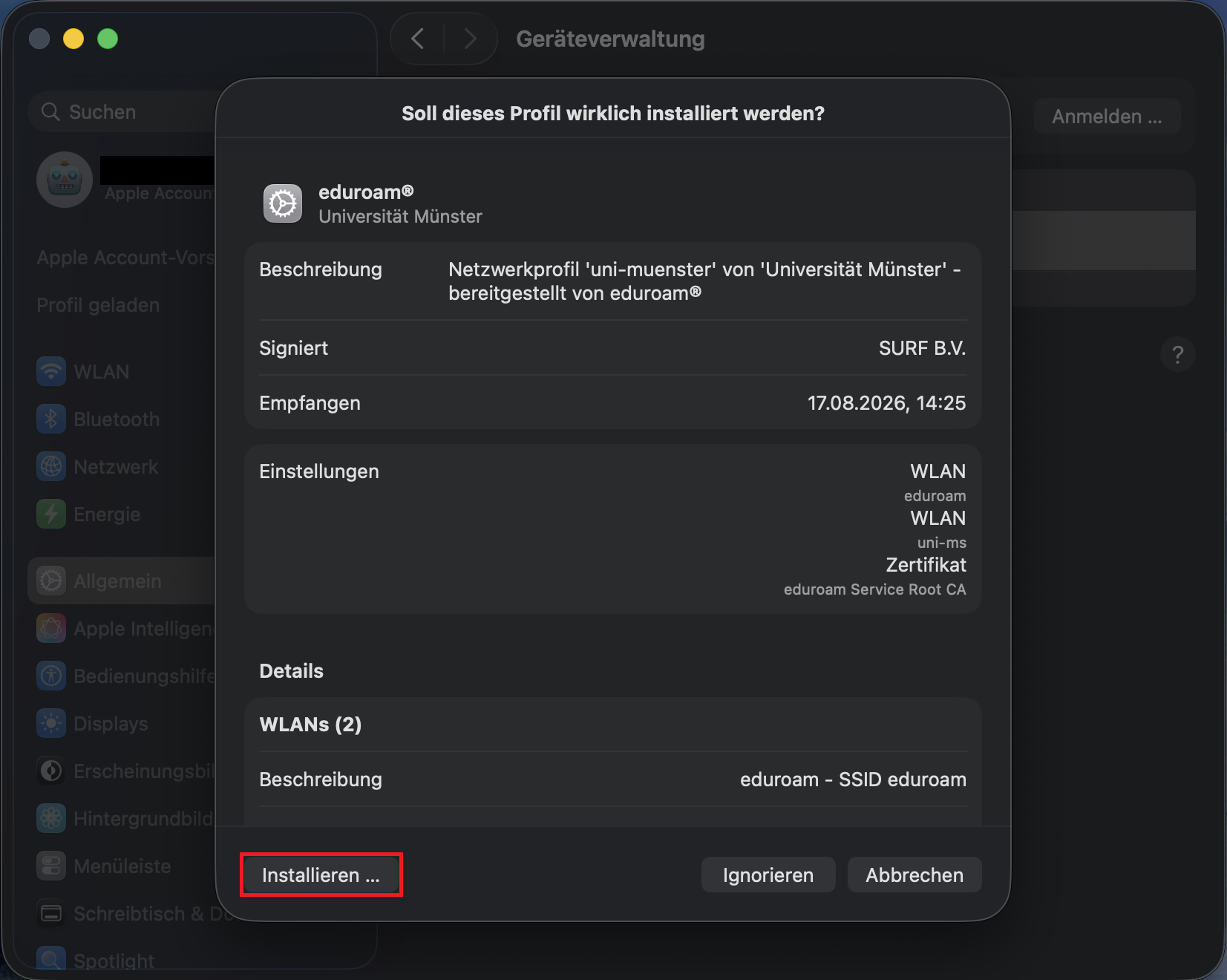Cancel the profile dialog with Abbrechen
The image size is (1227, 980).
pyautogui.click(x=914, y=875)
